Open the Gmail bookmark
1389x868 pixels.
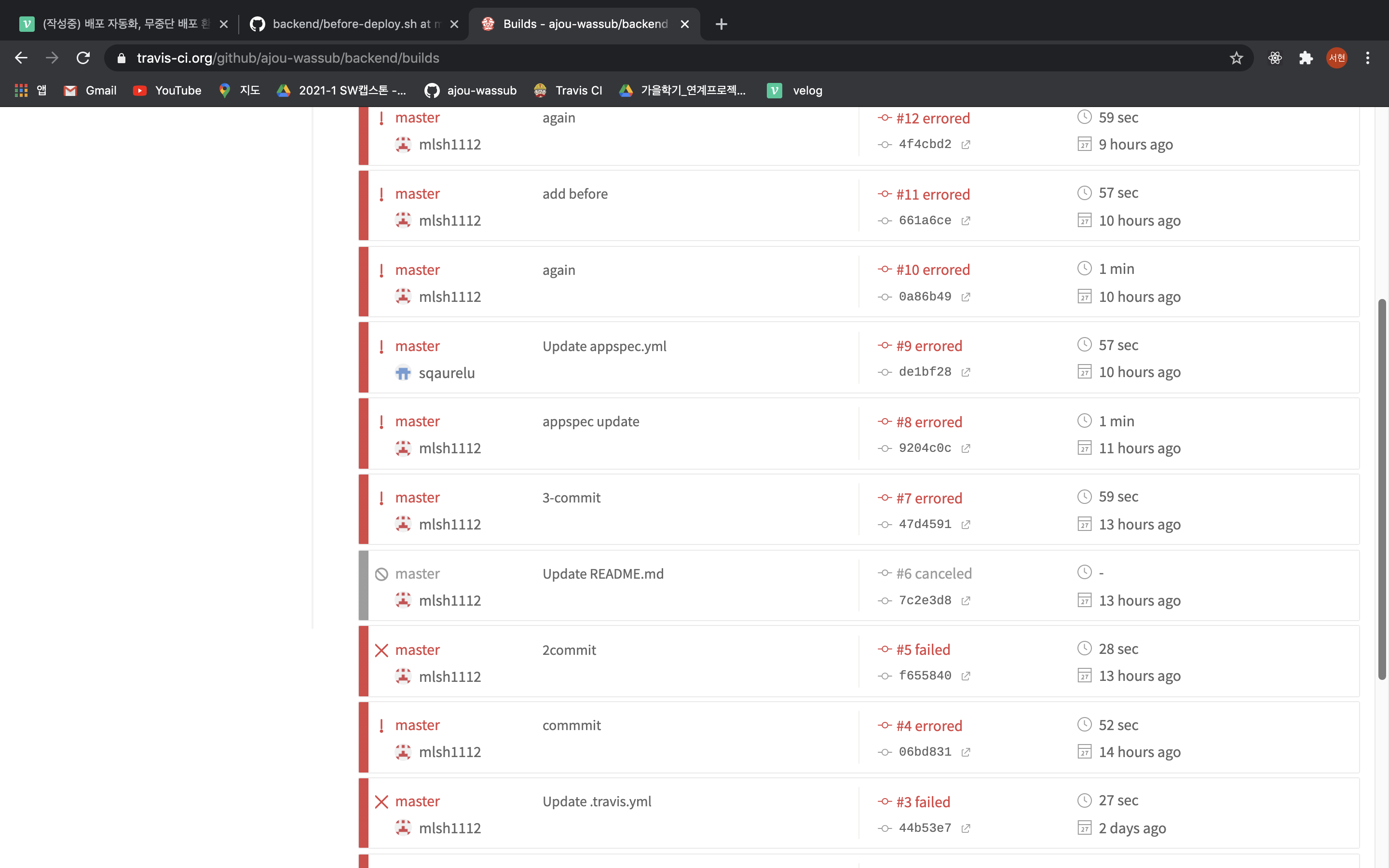tap(90, 90)
